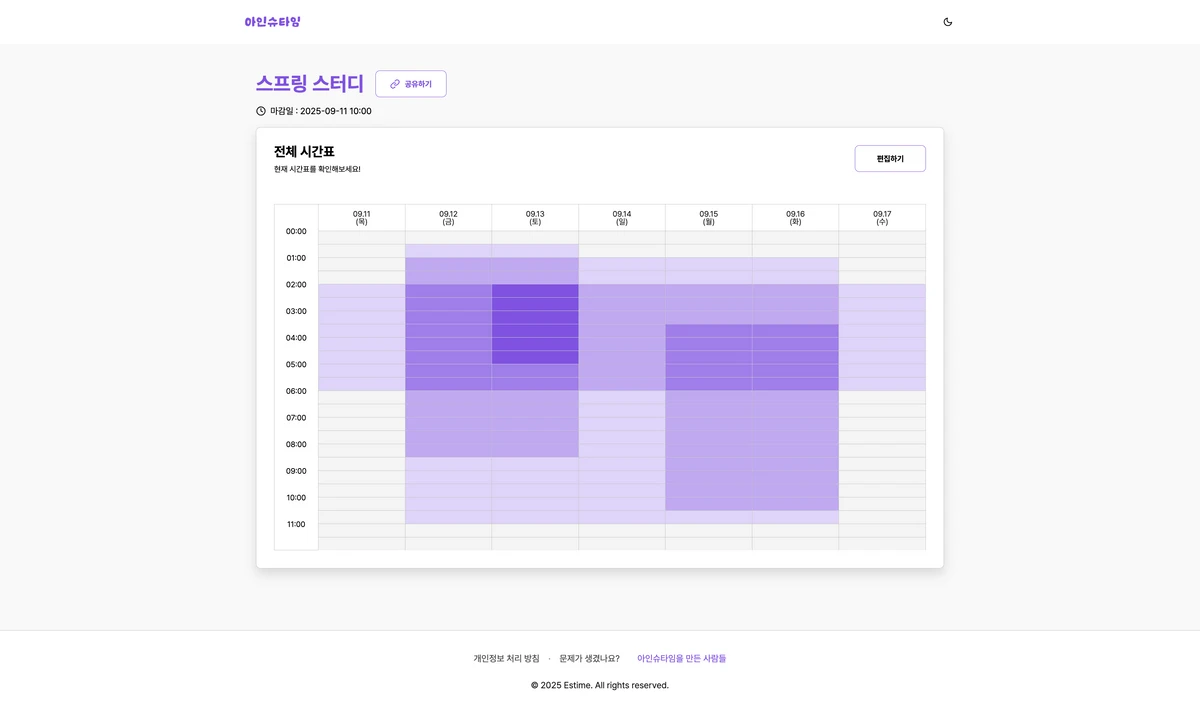Viewport: 1200px width, 707px height.
Task: Click the link icon in the 공유하기 button
Action: (395, 84)
